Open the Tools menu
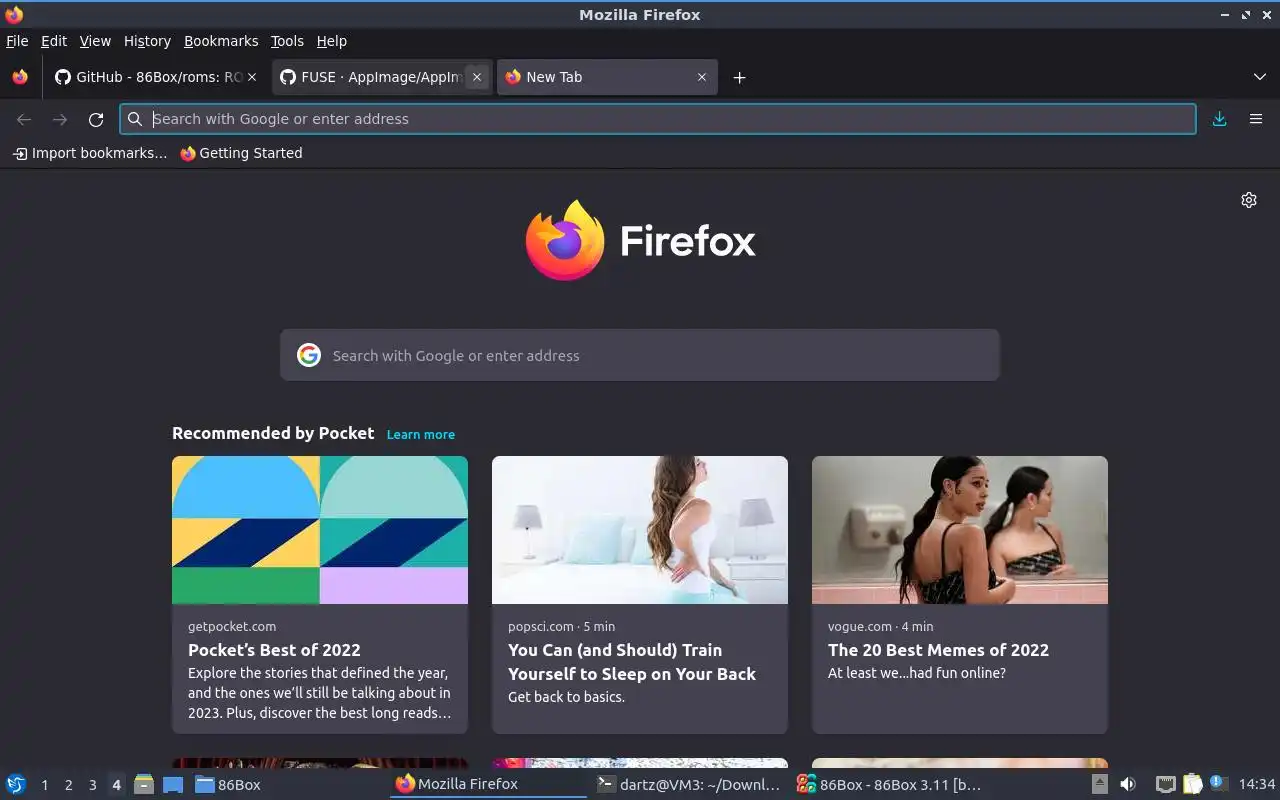The width and height of the screenshot is (1280, 800). pos(287,41)
